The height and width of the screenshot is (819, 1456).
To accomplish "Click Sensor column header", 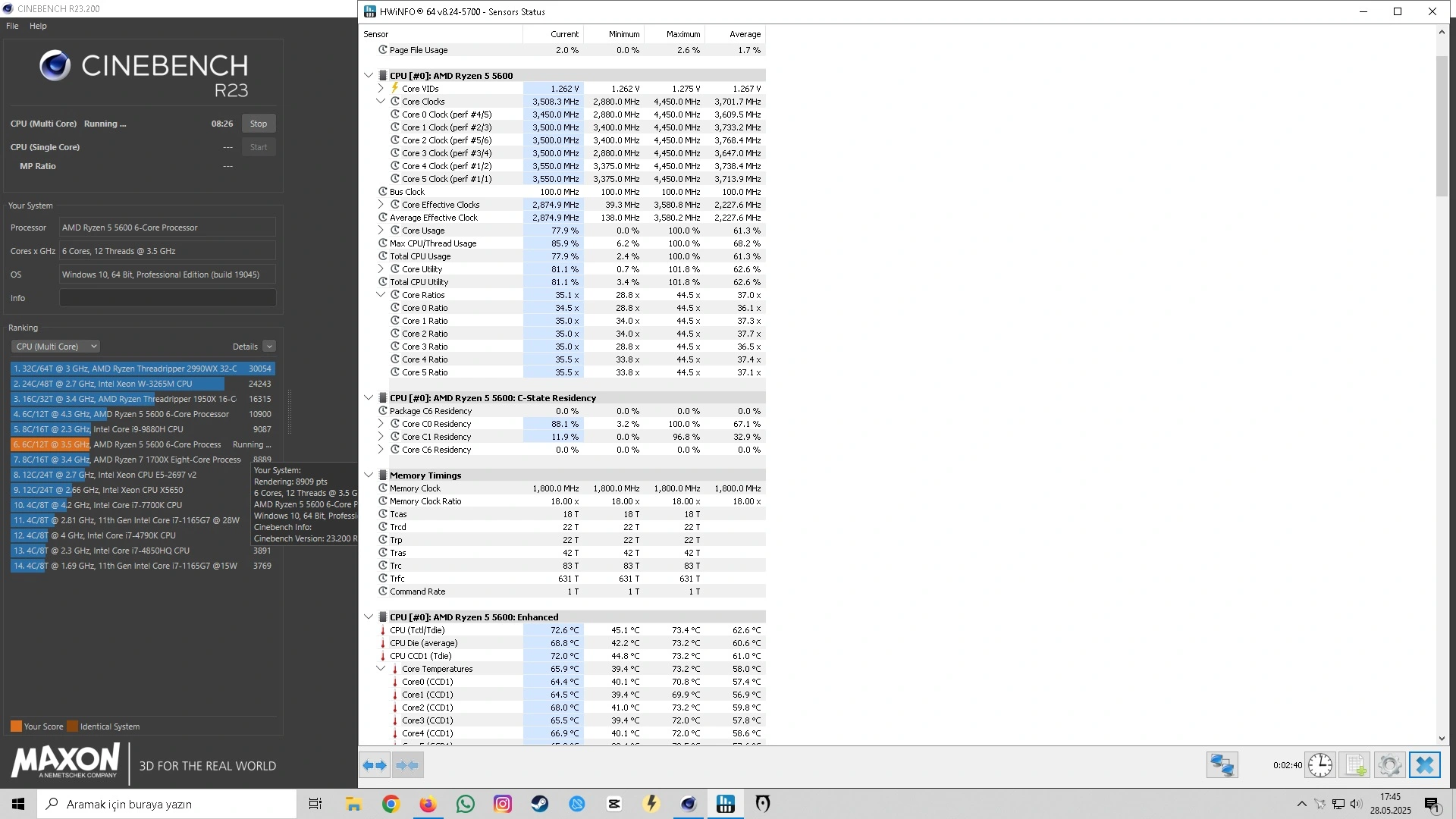I will click(441, 34).
